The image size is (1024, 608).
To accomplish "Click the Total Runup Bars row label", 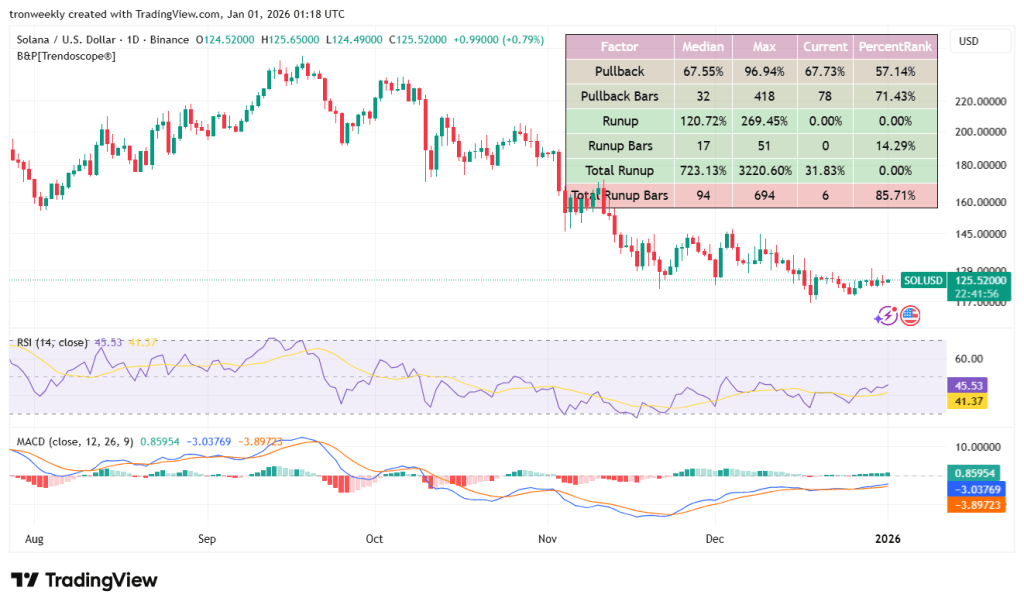I will coord(619,195).
